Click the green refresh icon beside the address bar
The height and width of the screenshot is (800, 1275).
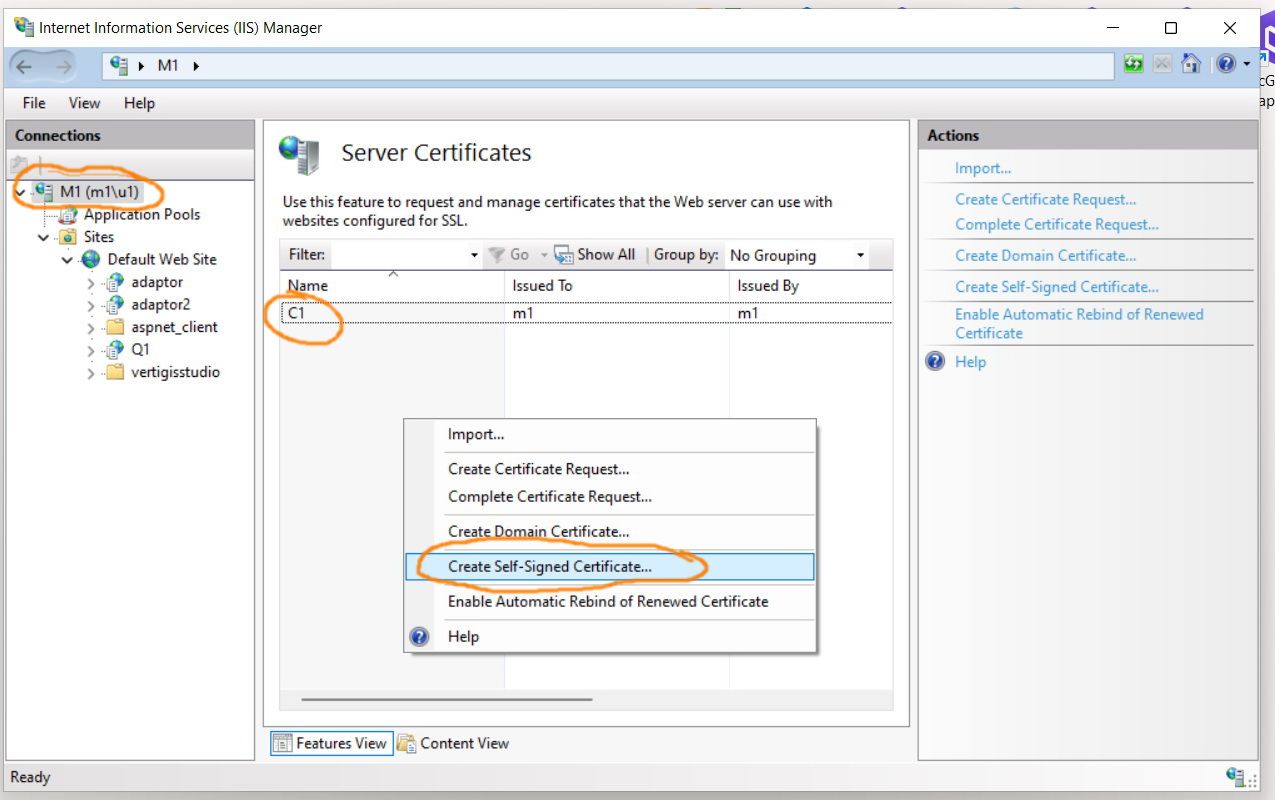1133,62
